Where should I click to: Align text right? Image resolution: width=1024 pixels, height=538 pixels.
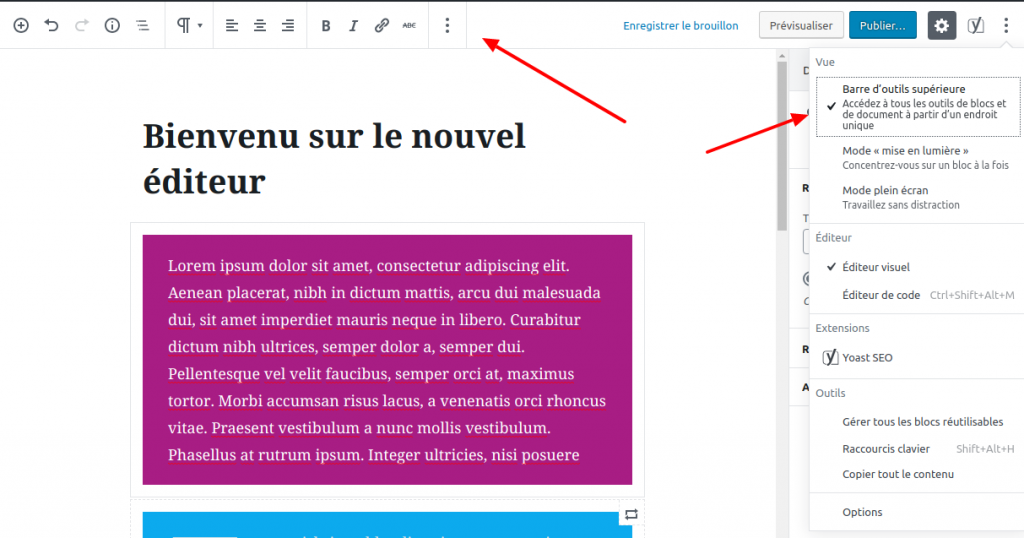pos(288,25)
